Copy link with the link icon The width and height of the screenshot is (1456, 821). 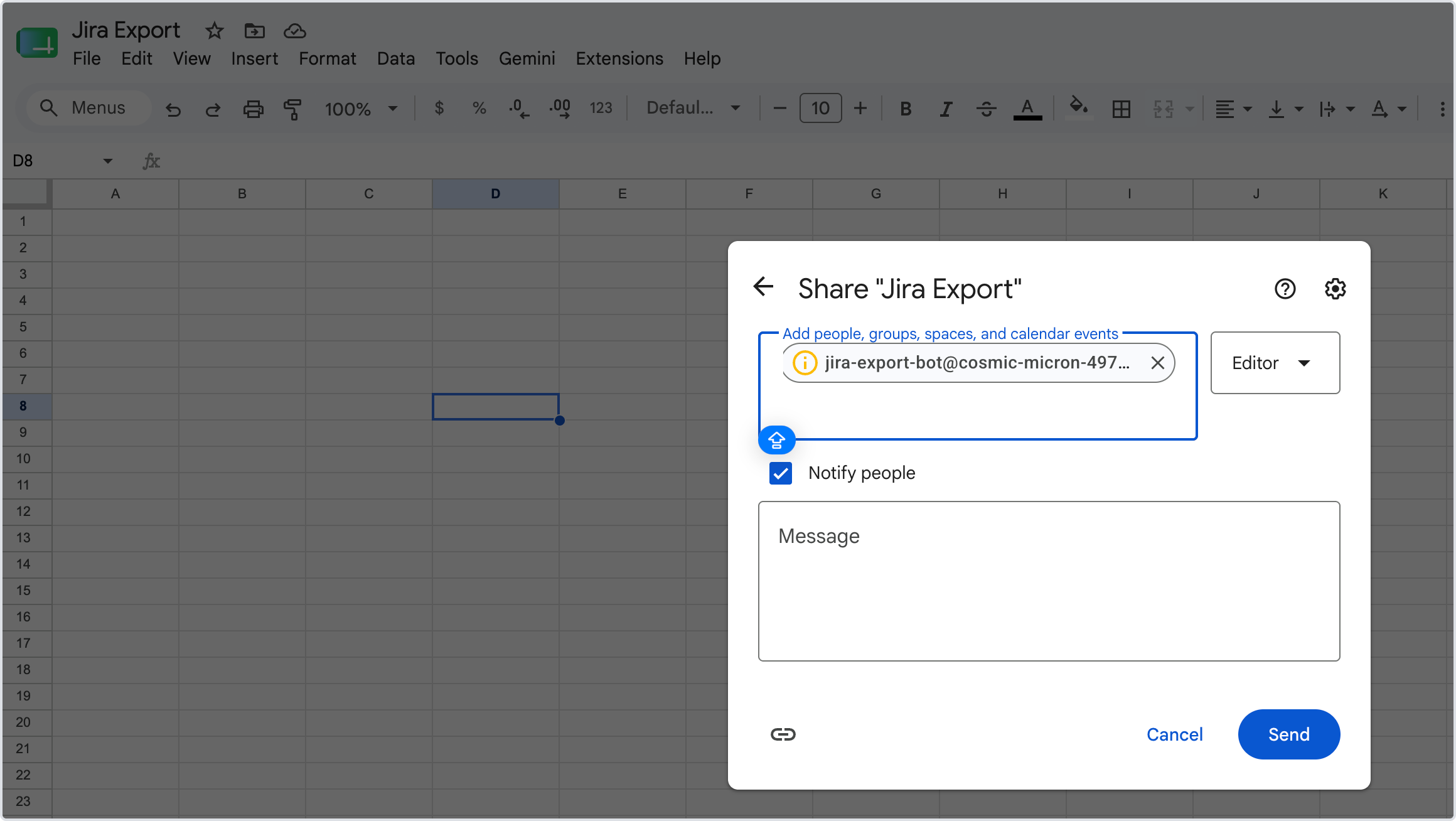pos(783,734)
